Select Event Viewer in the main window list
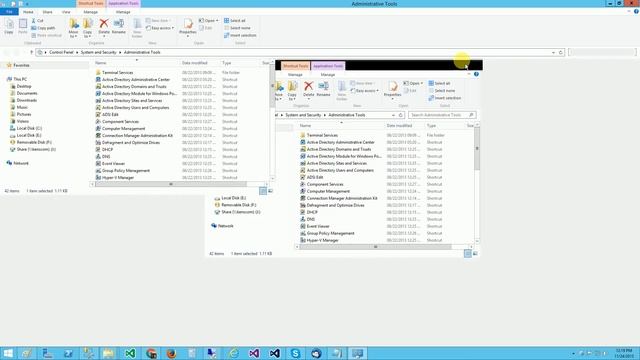 pyautogui.click(x=113, y=164)
